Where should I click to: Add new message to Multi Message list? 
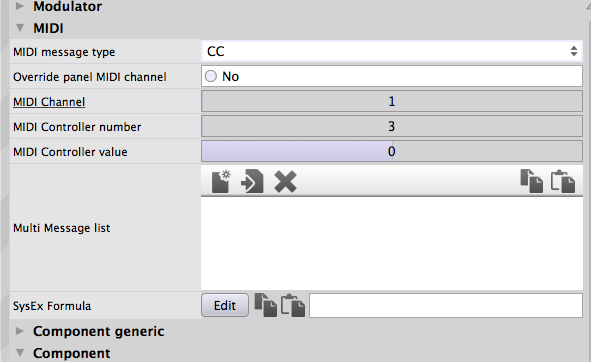coord(221,181)
